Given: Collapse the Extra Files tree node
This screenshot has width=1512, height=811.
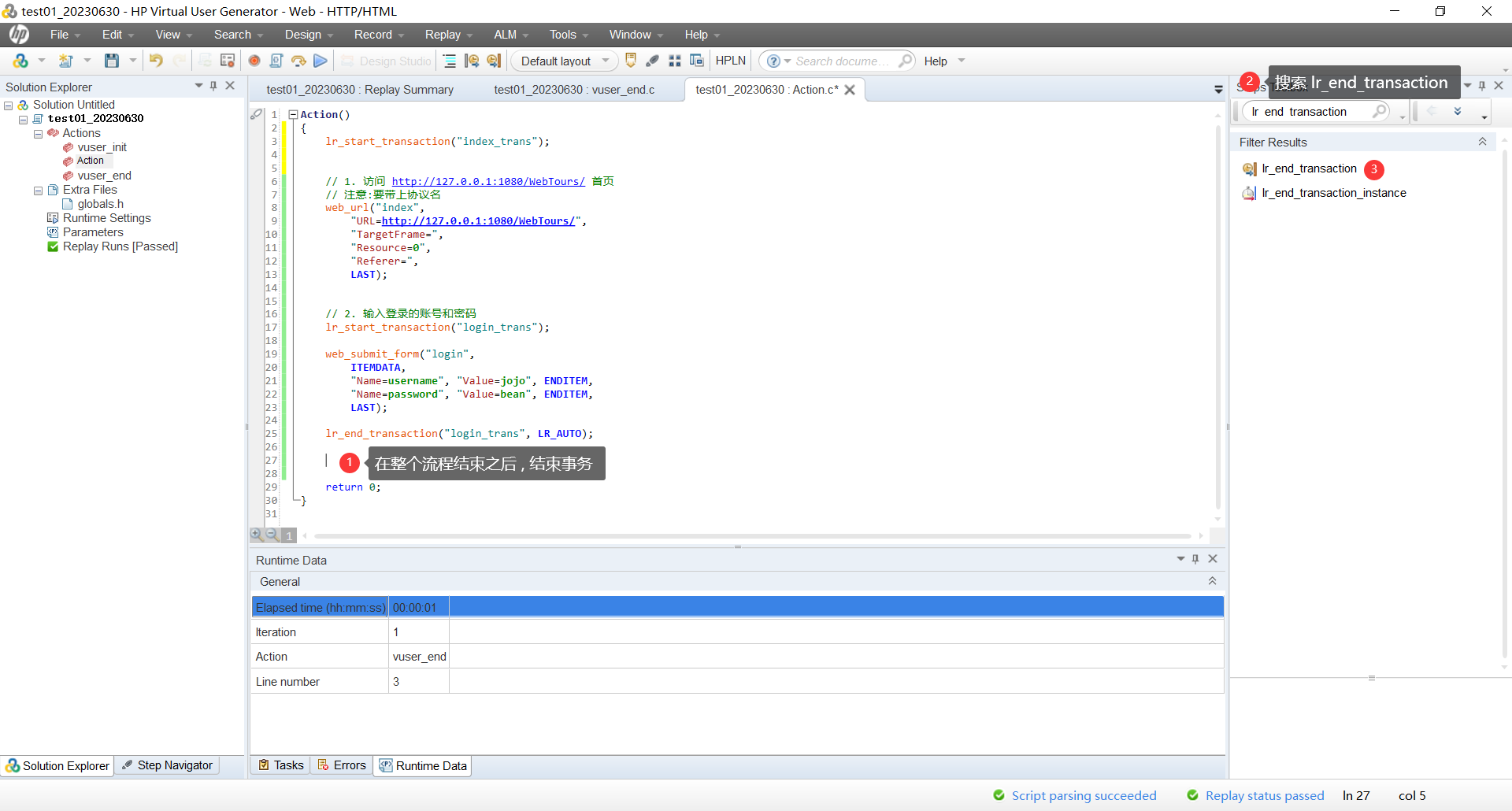Looking at the screenshot, I should [38, 191].
